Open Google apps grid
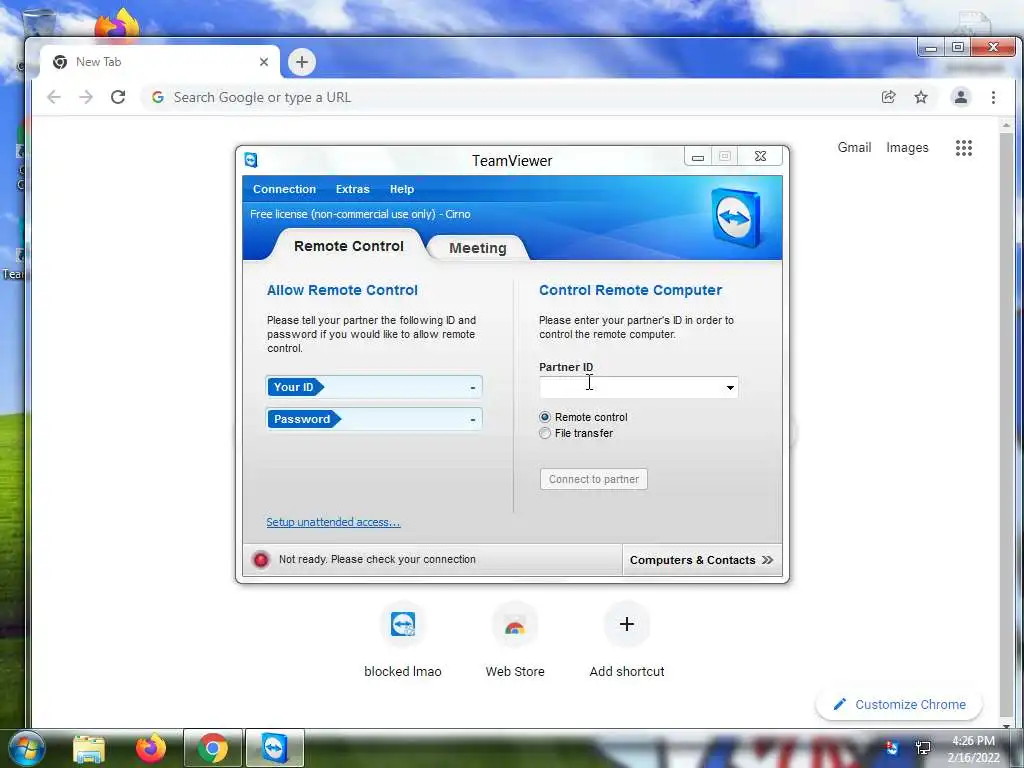Viewport: 1024px width, 768px height. point(964,148)
